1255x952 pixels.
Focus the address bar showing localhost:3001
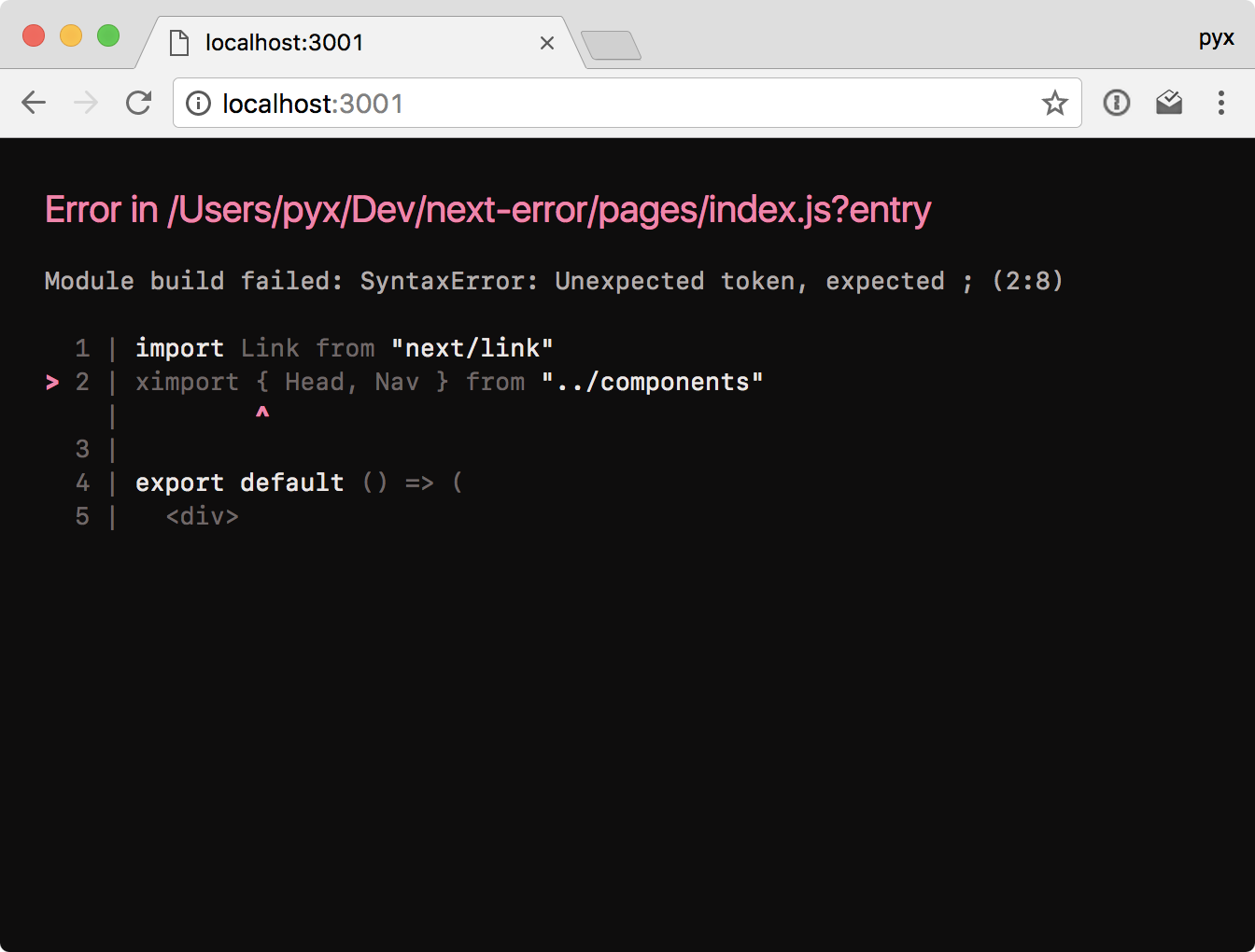pyautogui.click(x=627, y=103)
